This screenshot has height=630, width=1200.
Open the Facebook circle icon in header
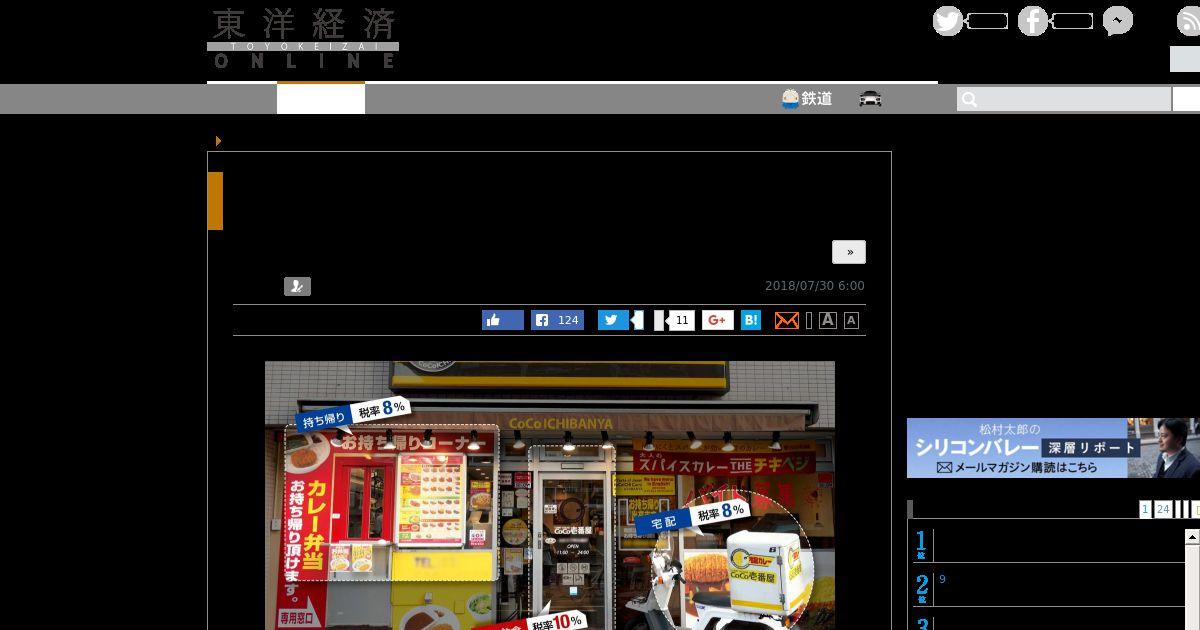pyautogui.click(x=1033, y=21)
